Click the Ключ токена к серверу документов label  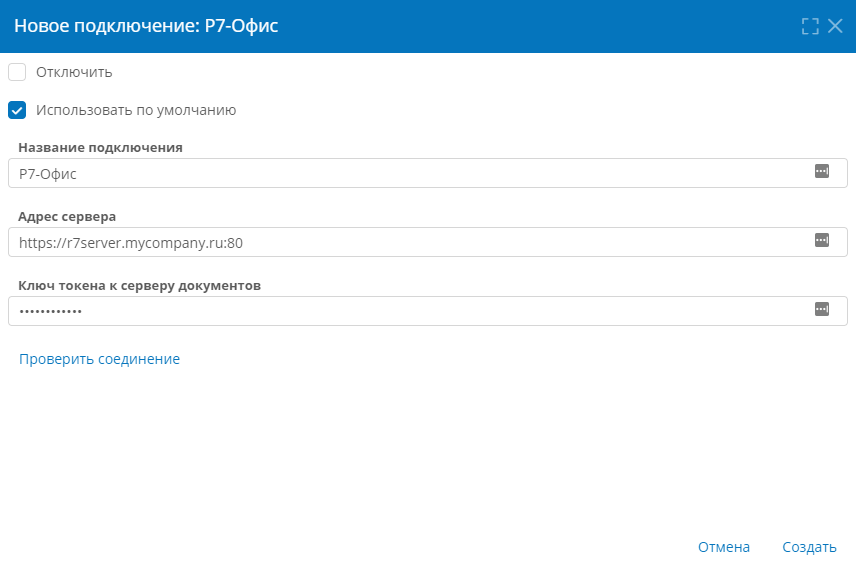pos(140,285)
